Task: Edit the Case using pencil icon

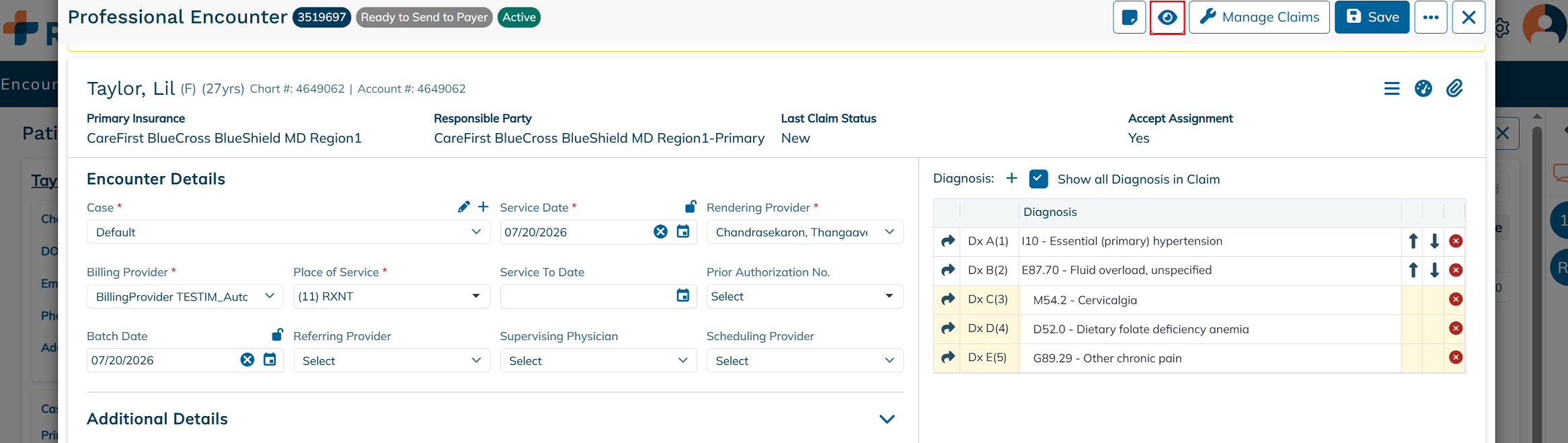Action: click(x=463, y=207)
